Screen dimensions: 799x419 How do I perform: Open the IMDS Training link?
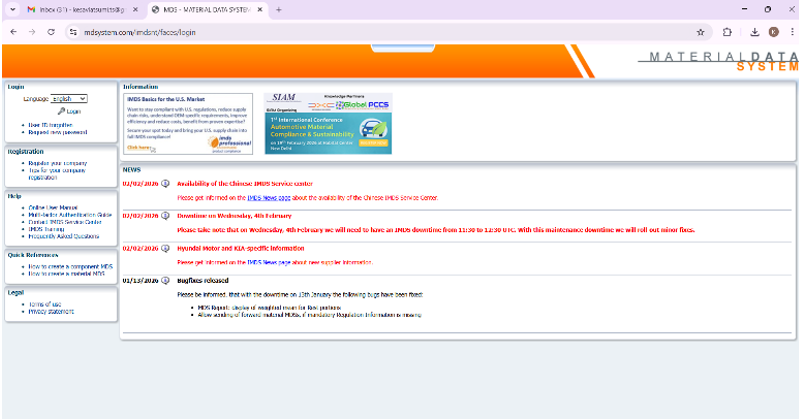[x=46, y=229]
